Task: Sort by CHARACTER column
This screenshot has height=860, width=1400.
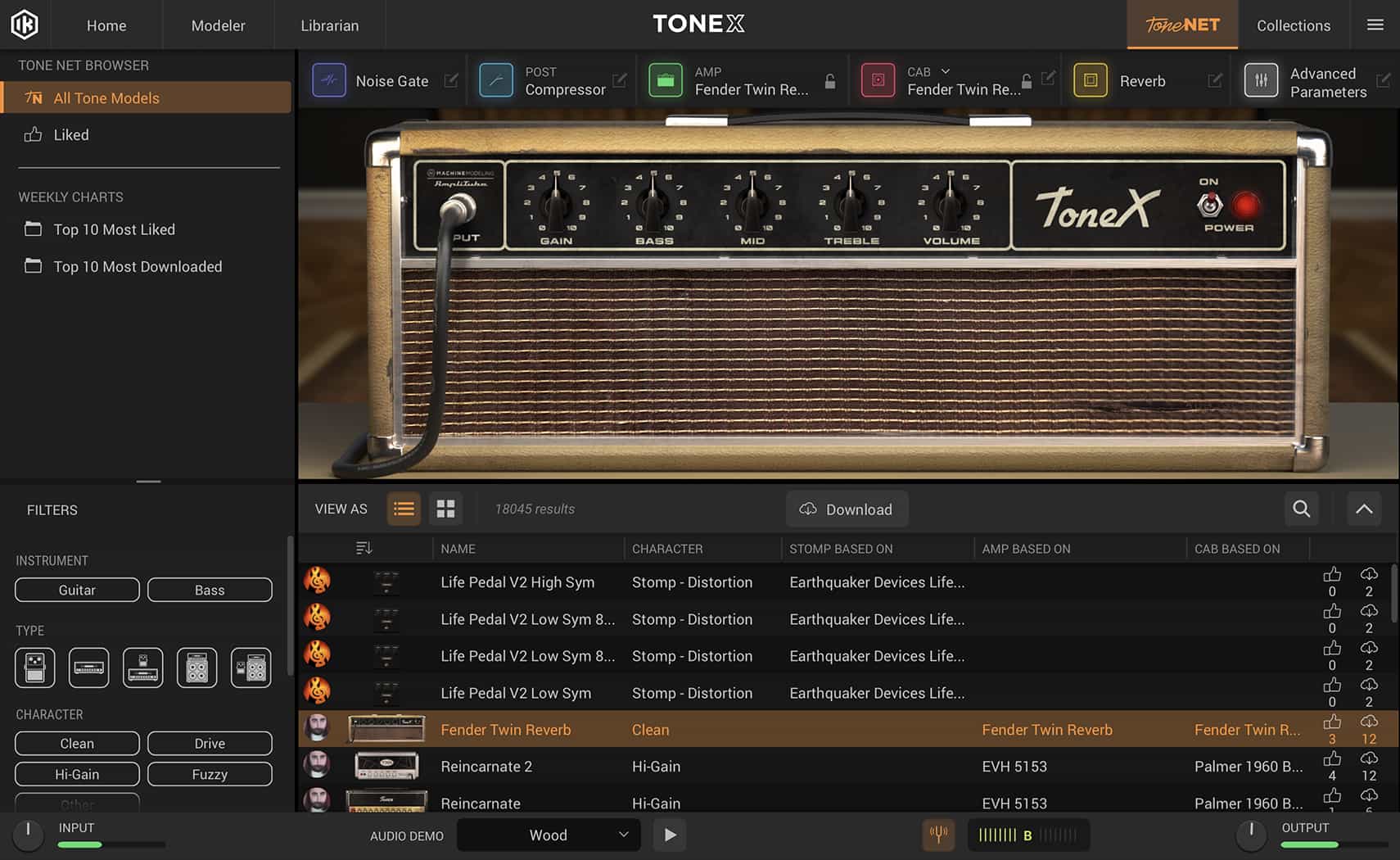Action: (x=667, y=549)
